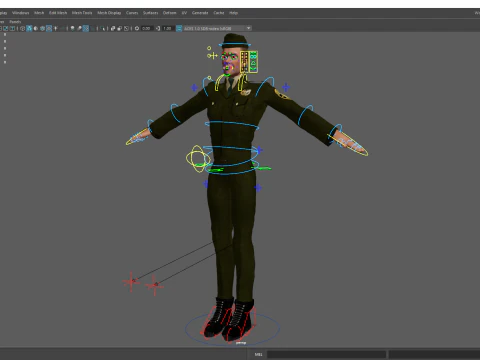Click the persp camera label in viewport

[241, 343]
